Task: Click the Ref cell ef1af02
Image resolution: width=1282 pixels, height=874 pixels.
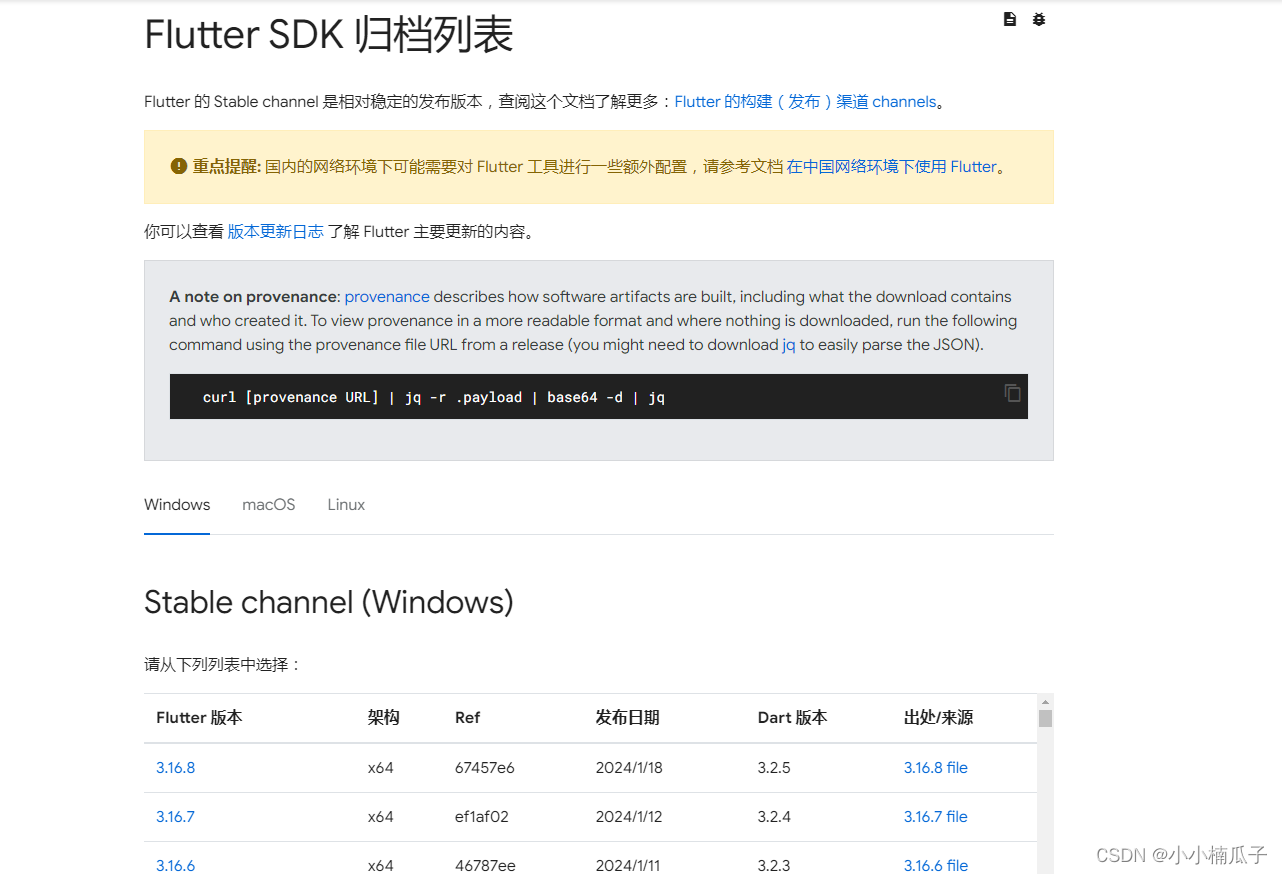Action: click(x=482, y=817)
